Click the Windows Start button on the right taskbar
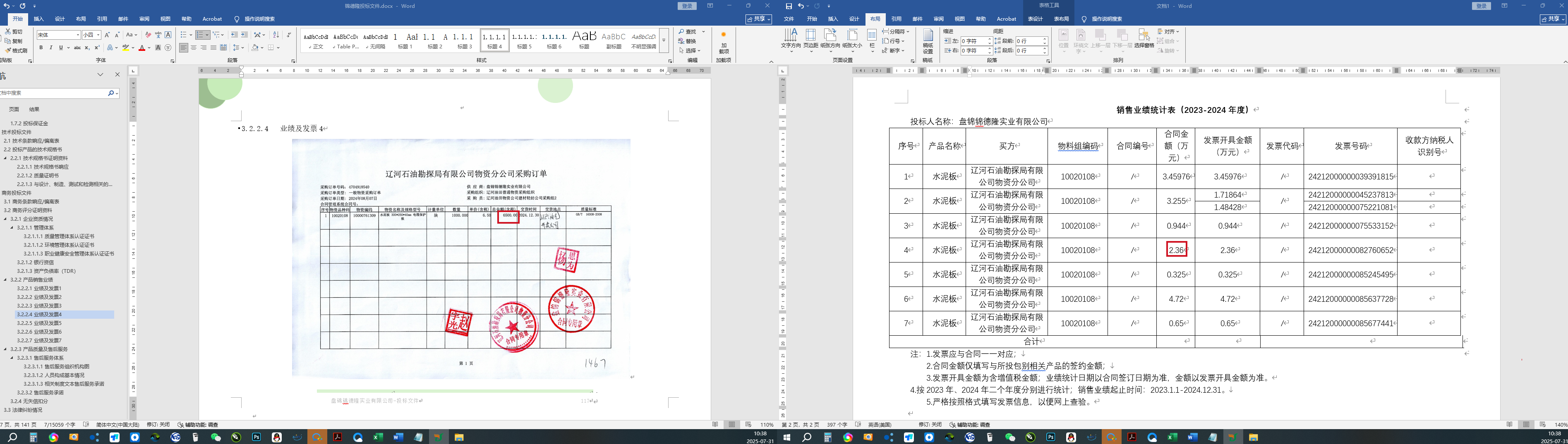 (x=786, y=437)
